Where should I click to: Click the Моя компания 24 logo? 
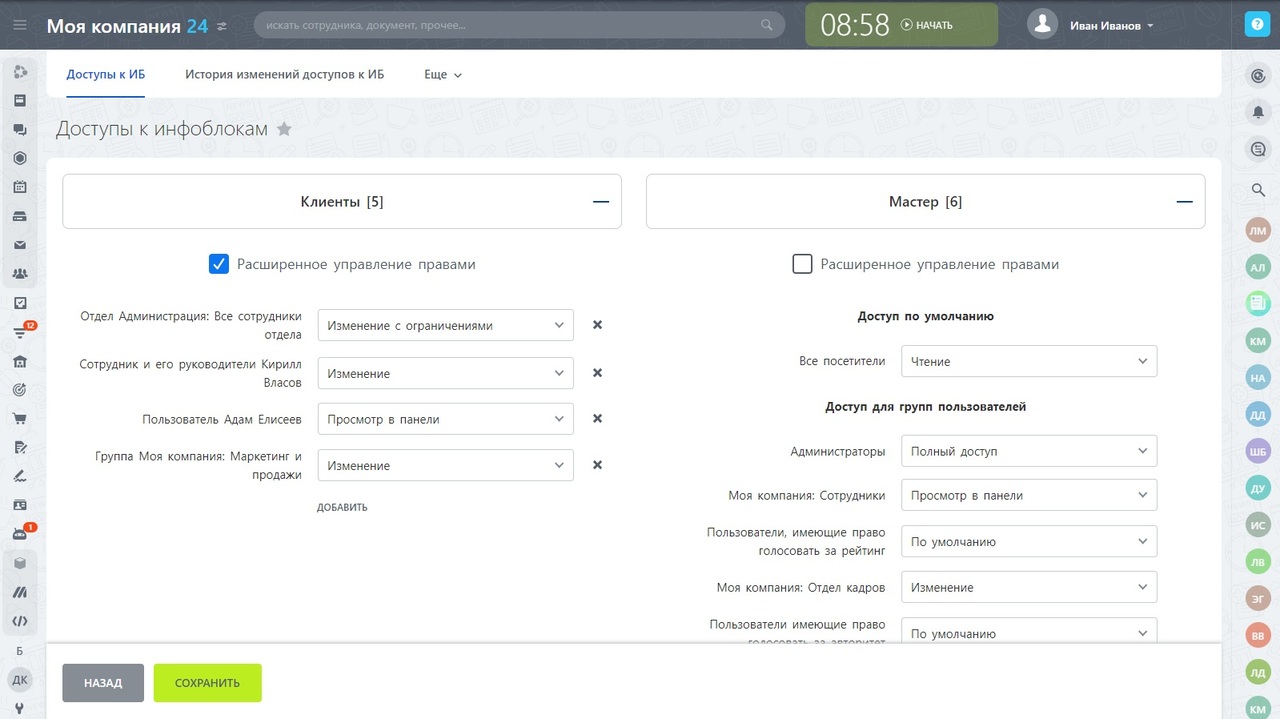click(127, 25)
